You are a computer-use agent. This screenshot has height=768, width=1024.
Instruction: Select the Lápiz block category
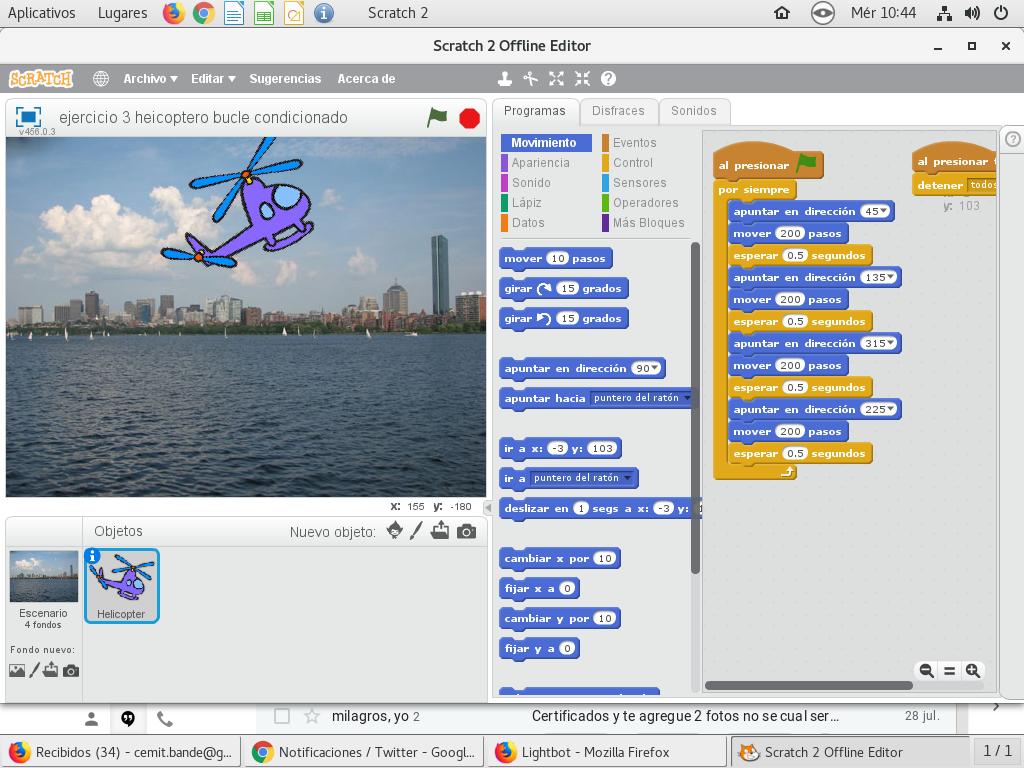point(526,202)
